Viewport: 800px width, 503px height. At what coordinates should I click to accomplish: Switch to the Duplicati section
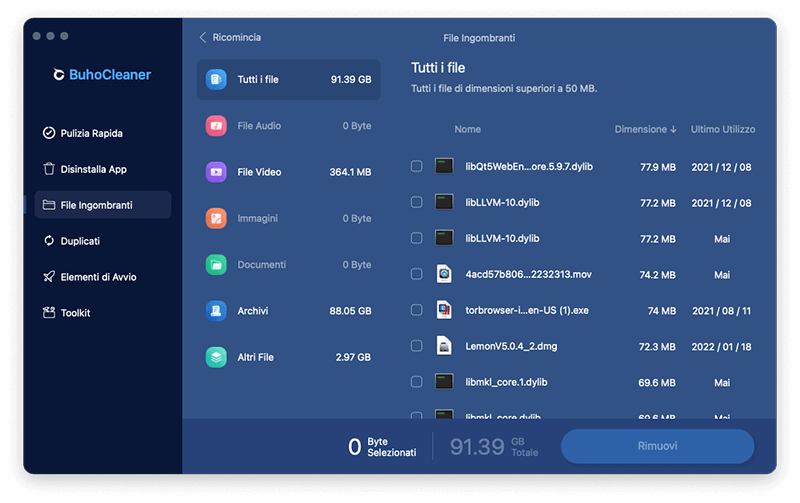click(x=103, y=241)
